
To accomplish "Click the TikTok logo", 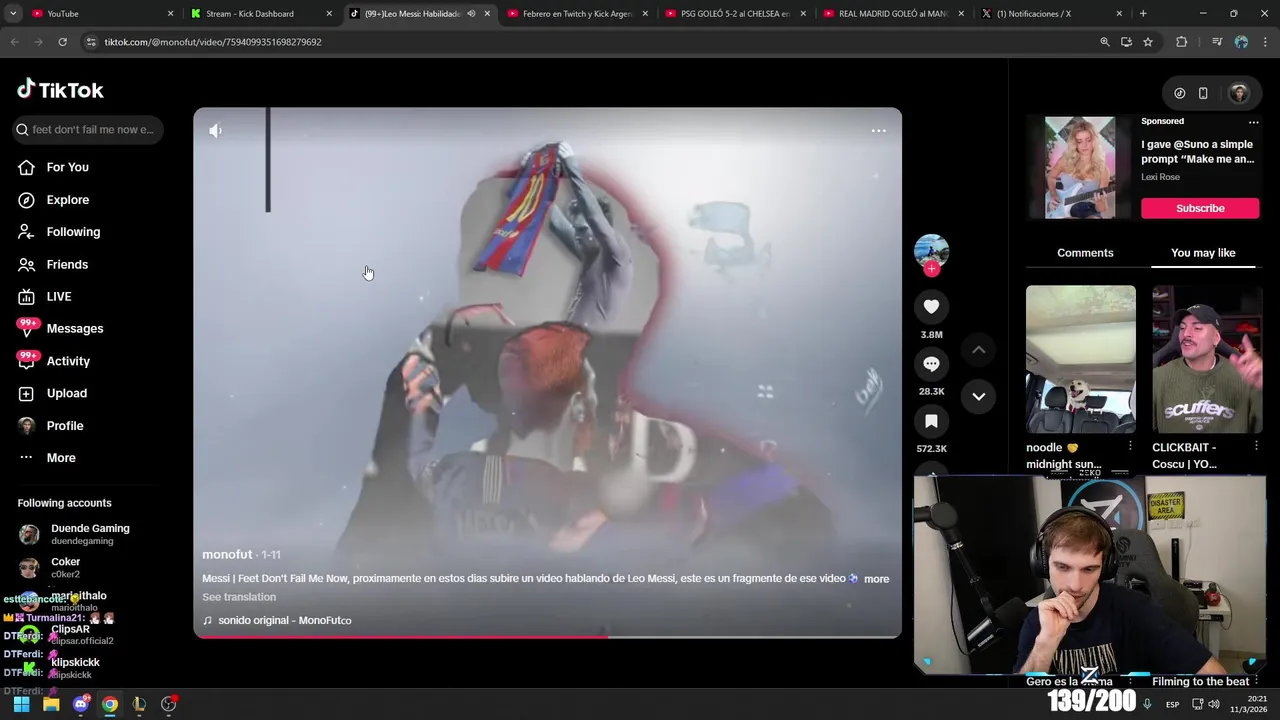I will click(x=60, y=90).
